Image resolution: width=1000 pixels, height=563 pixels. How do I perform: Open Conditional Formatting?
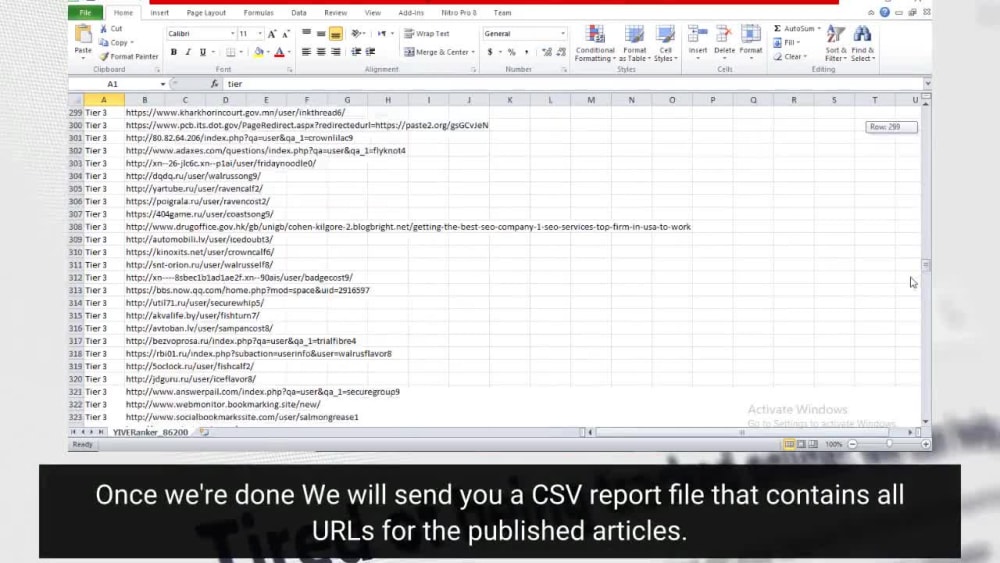tap(595, 43)
